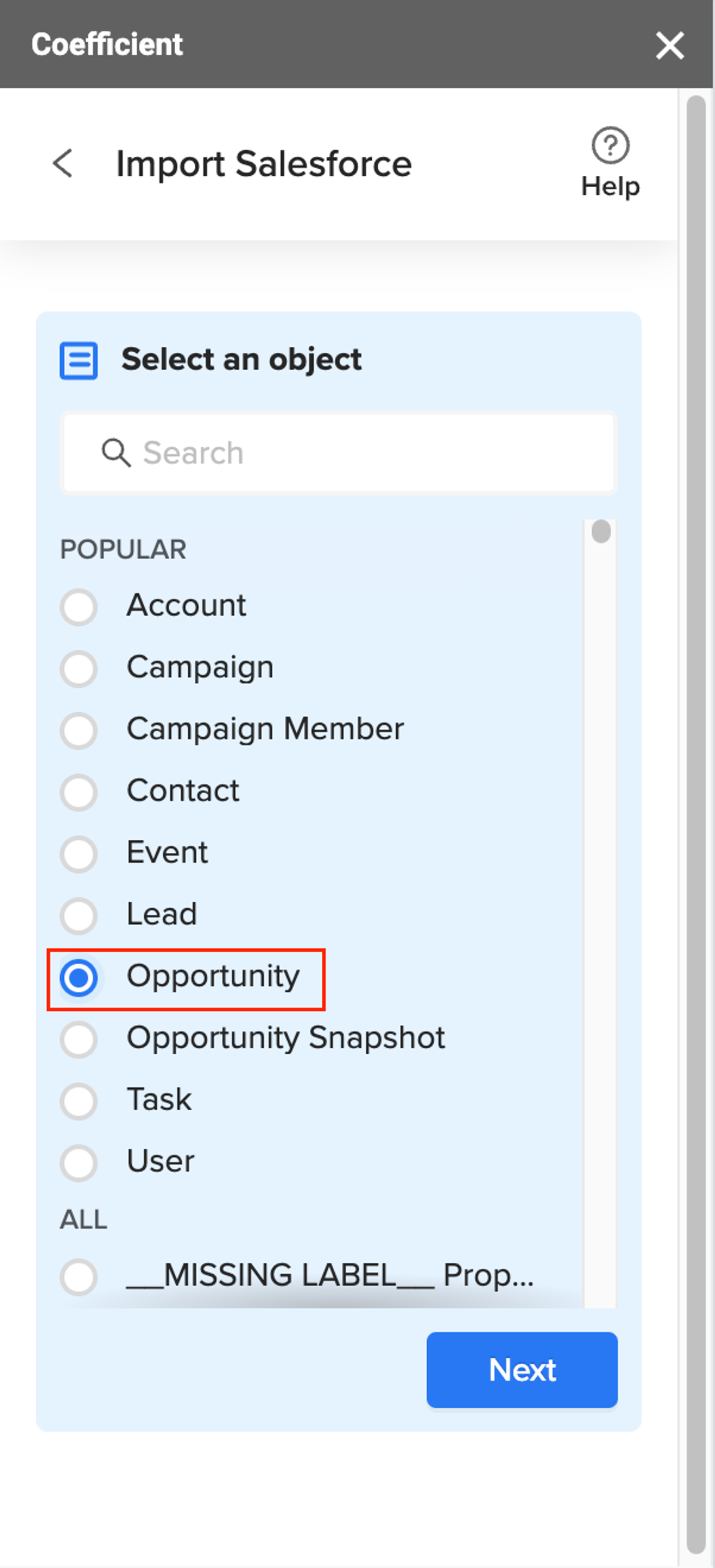Viewport: 715px width, 1568px height.
Task: Close the Coefficient sidebar with X
Action: click(670, 45)
